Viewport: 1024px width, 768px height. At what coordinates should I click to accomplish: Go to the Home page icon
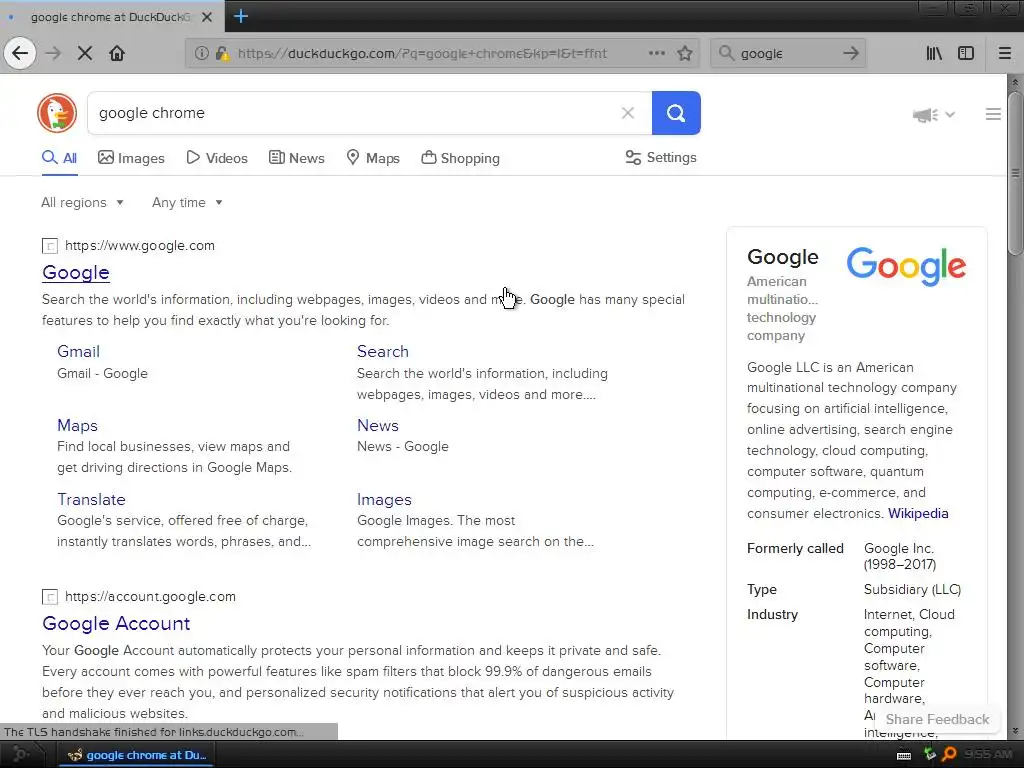coord(117,53)
